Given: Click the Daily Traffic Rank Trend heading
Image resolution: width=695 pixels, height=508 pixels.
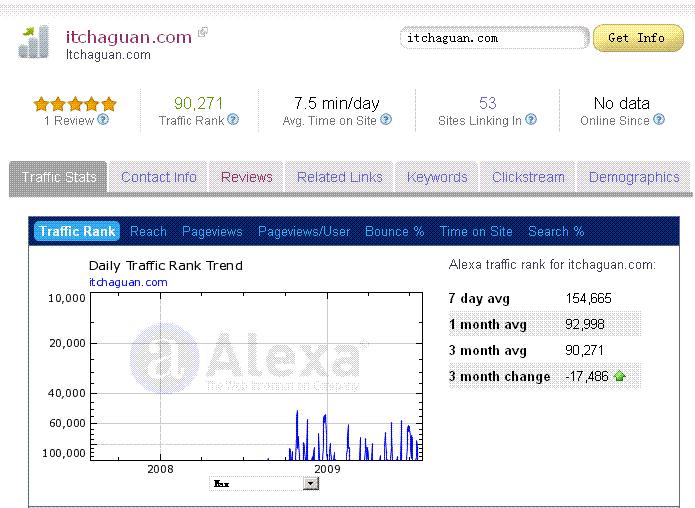Looking at the screenshot, I should coord(166,266).
